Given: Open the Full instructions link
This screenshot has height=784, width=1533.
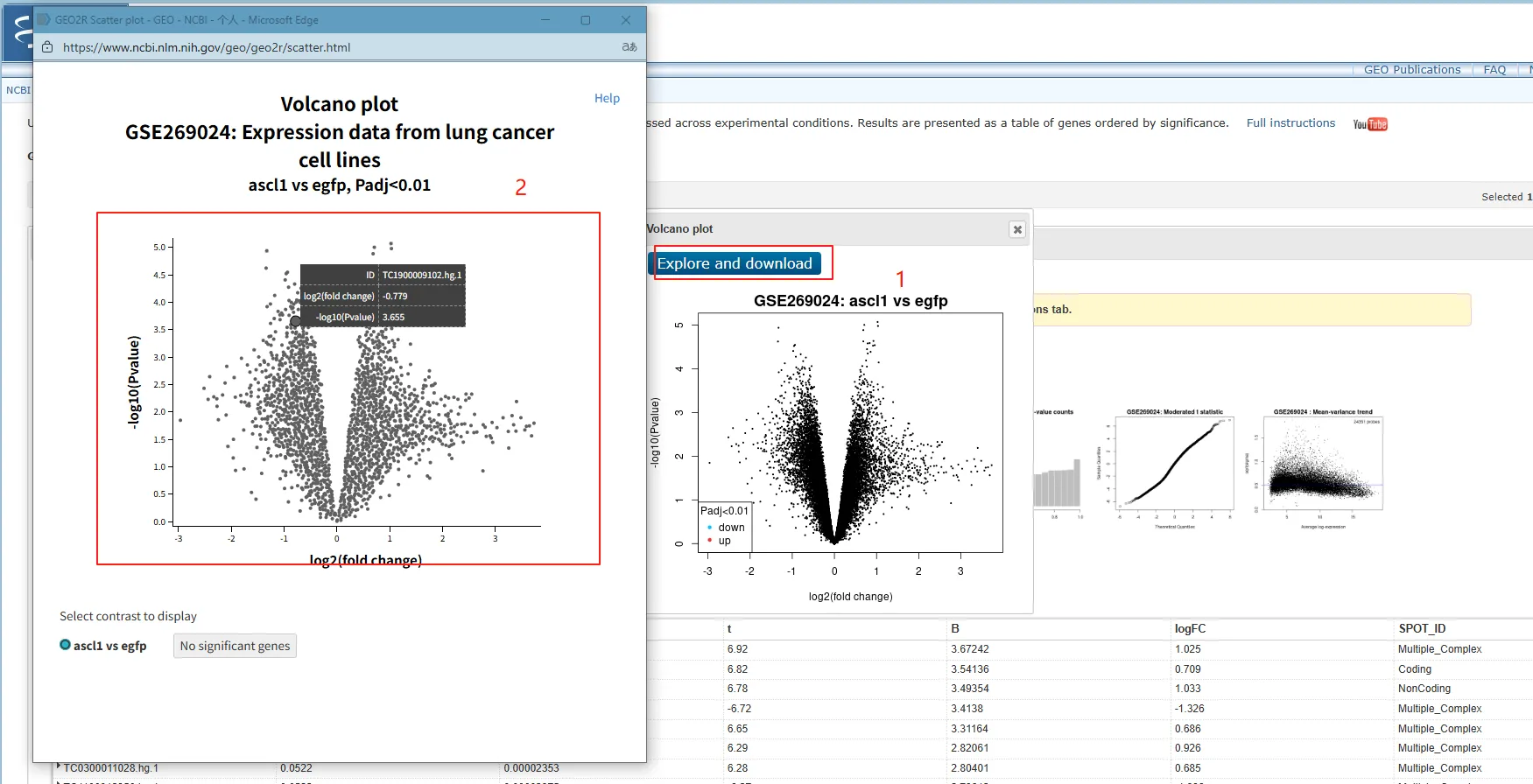Looking at the screenshot, I should (x=1290, y=123).
